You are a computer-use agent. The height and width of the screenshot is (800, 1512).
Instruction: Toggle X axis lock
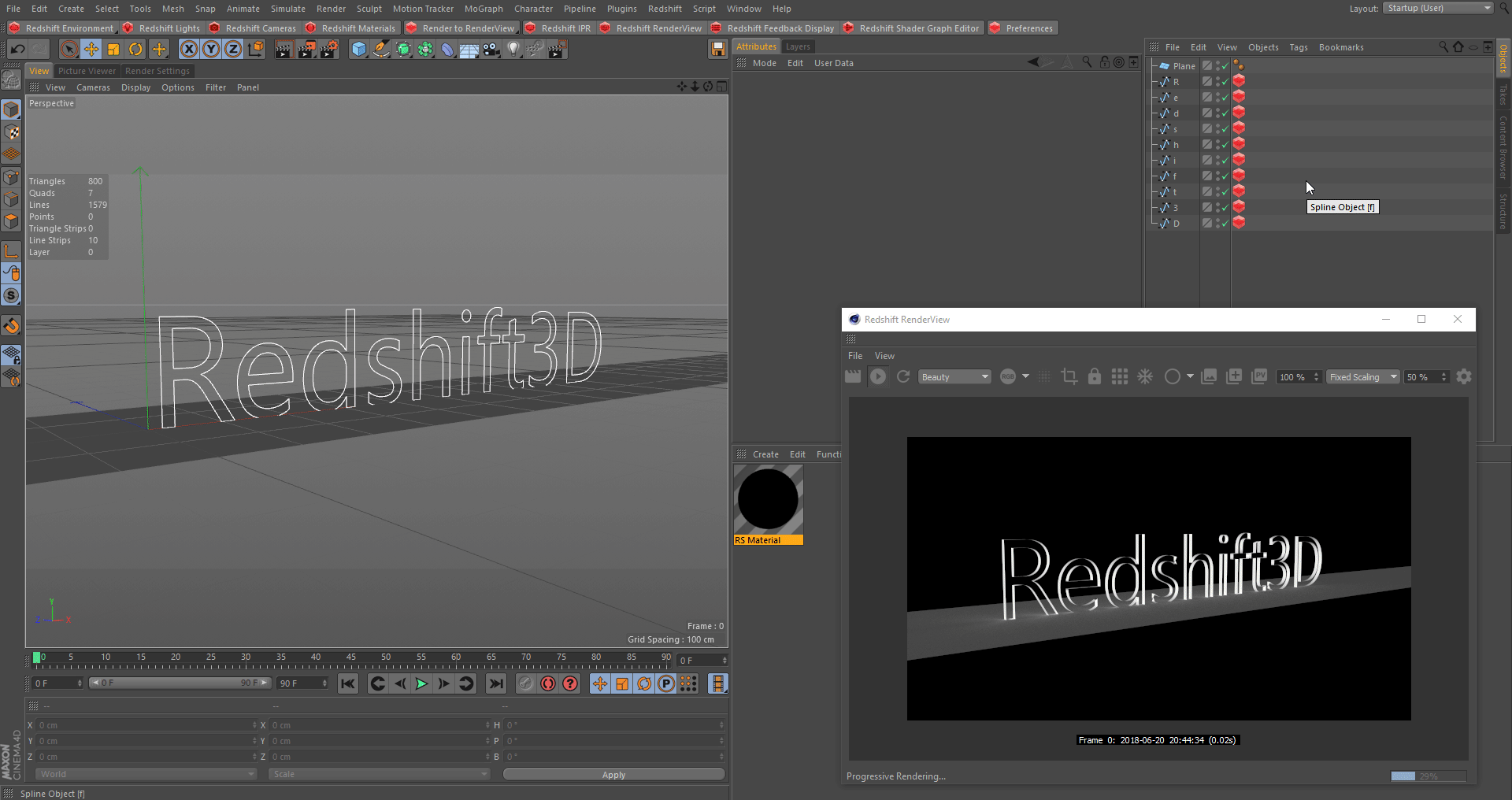189,50
